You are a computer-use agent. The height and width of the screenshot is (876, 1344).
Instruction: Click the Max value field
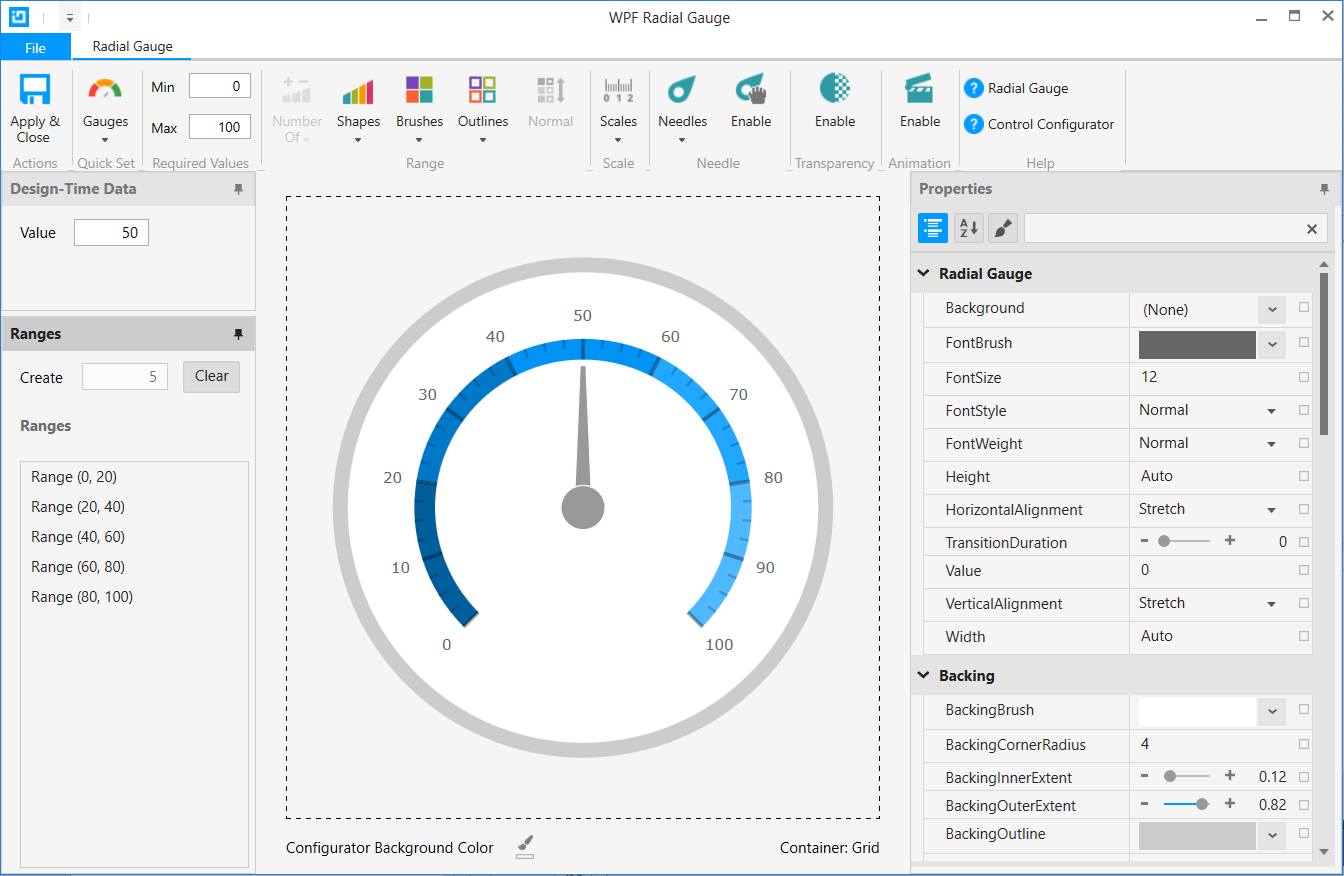tap(220, 126)
